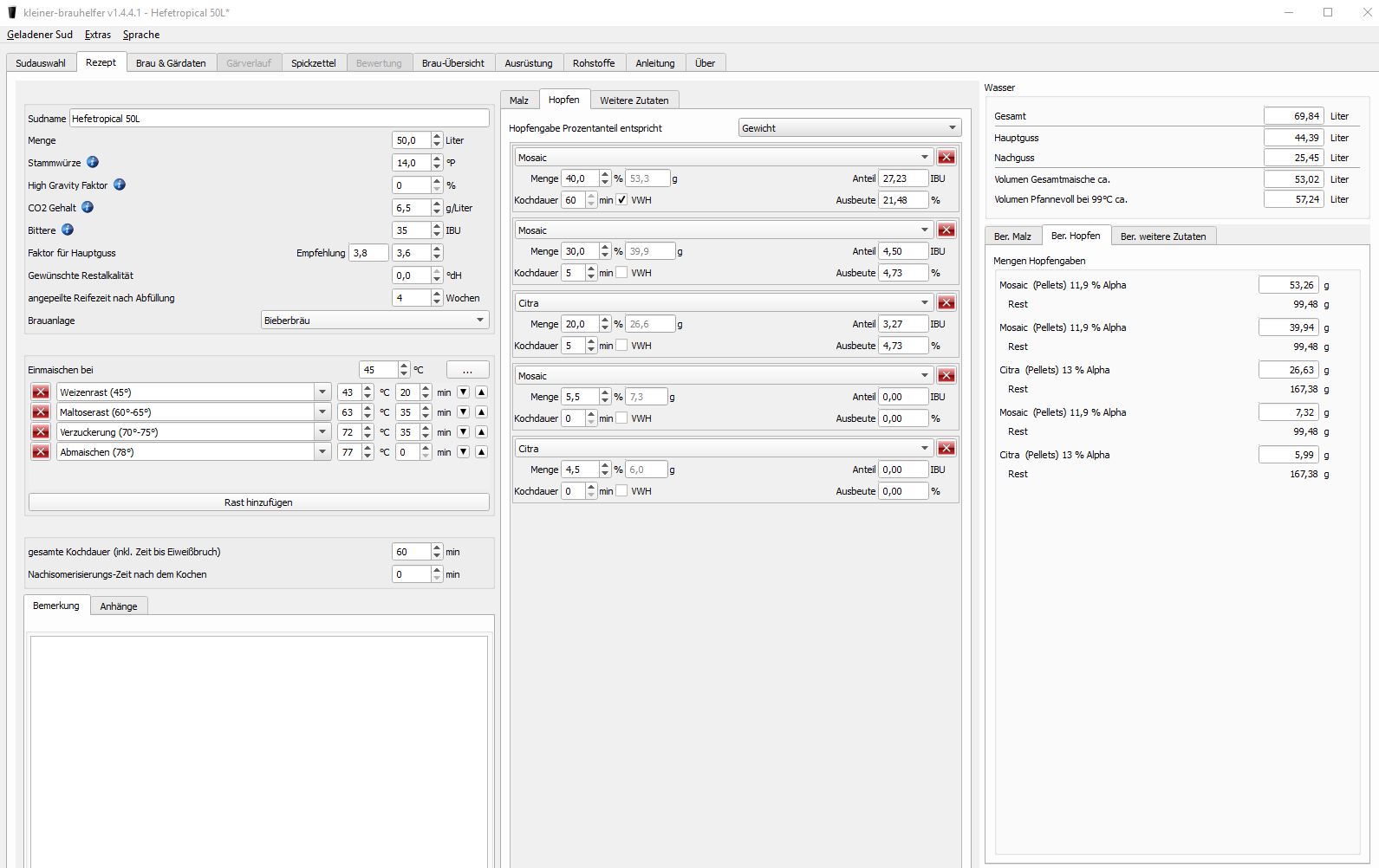Viewport: 1379px width, 868px height.
Task: Open the info icon next to CO2 Gehalt
Action: (88, 207)
